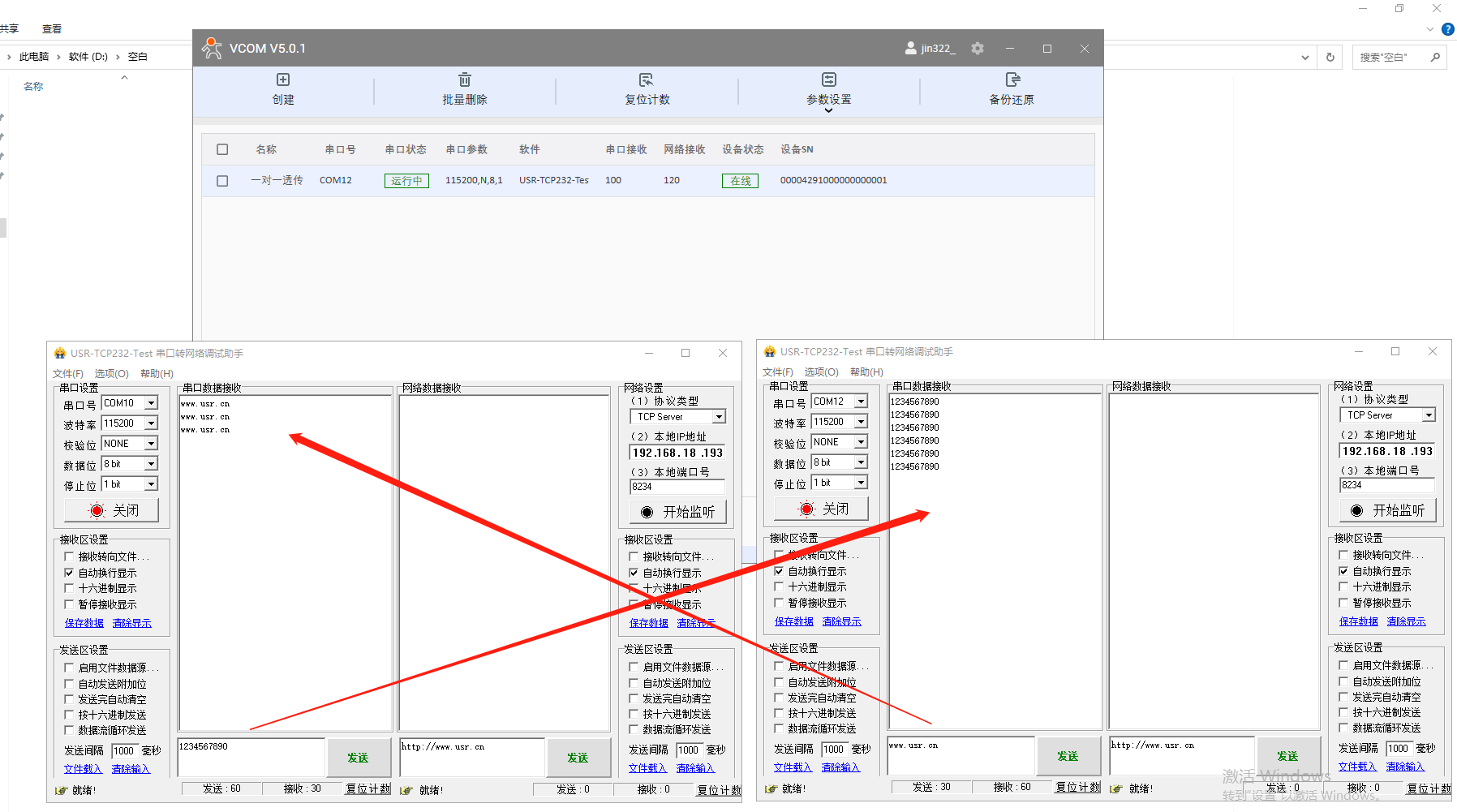Click the user account icon beside jin322_
The image size is (1457, 812).
tap(910, 49)
